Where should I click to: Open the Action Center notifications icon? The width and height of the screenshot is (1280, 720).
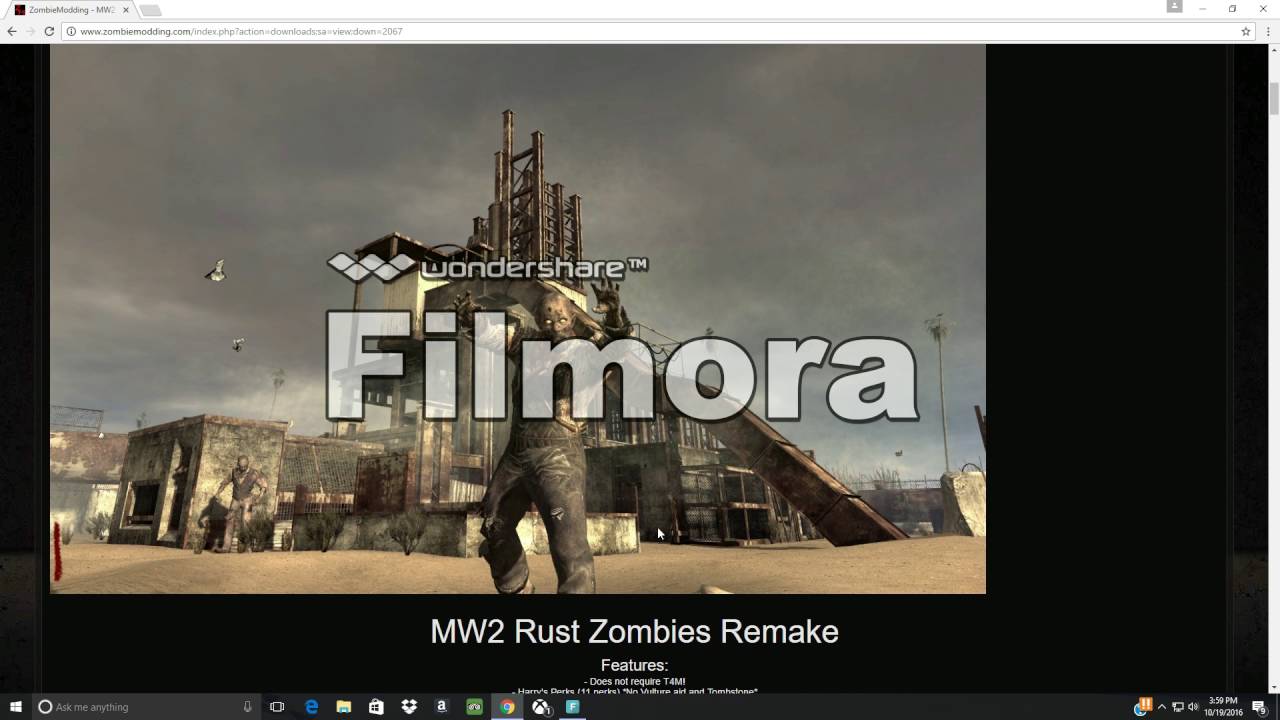pyautogui.click(x=1260, y=707)
